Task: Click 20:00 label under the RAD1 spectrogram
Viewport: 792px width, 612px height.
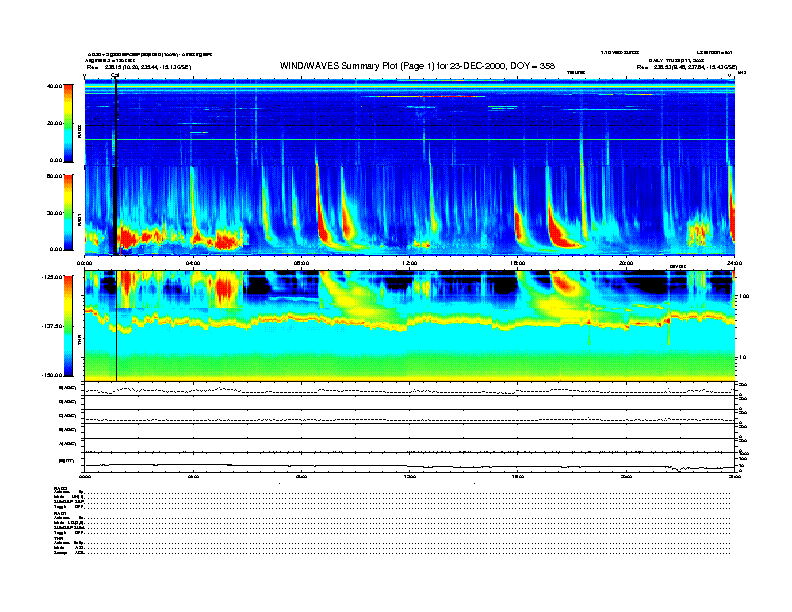Action: [626, 263]
